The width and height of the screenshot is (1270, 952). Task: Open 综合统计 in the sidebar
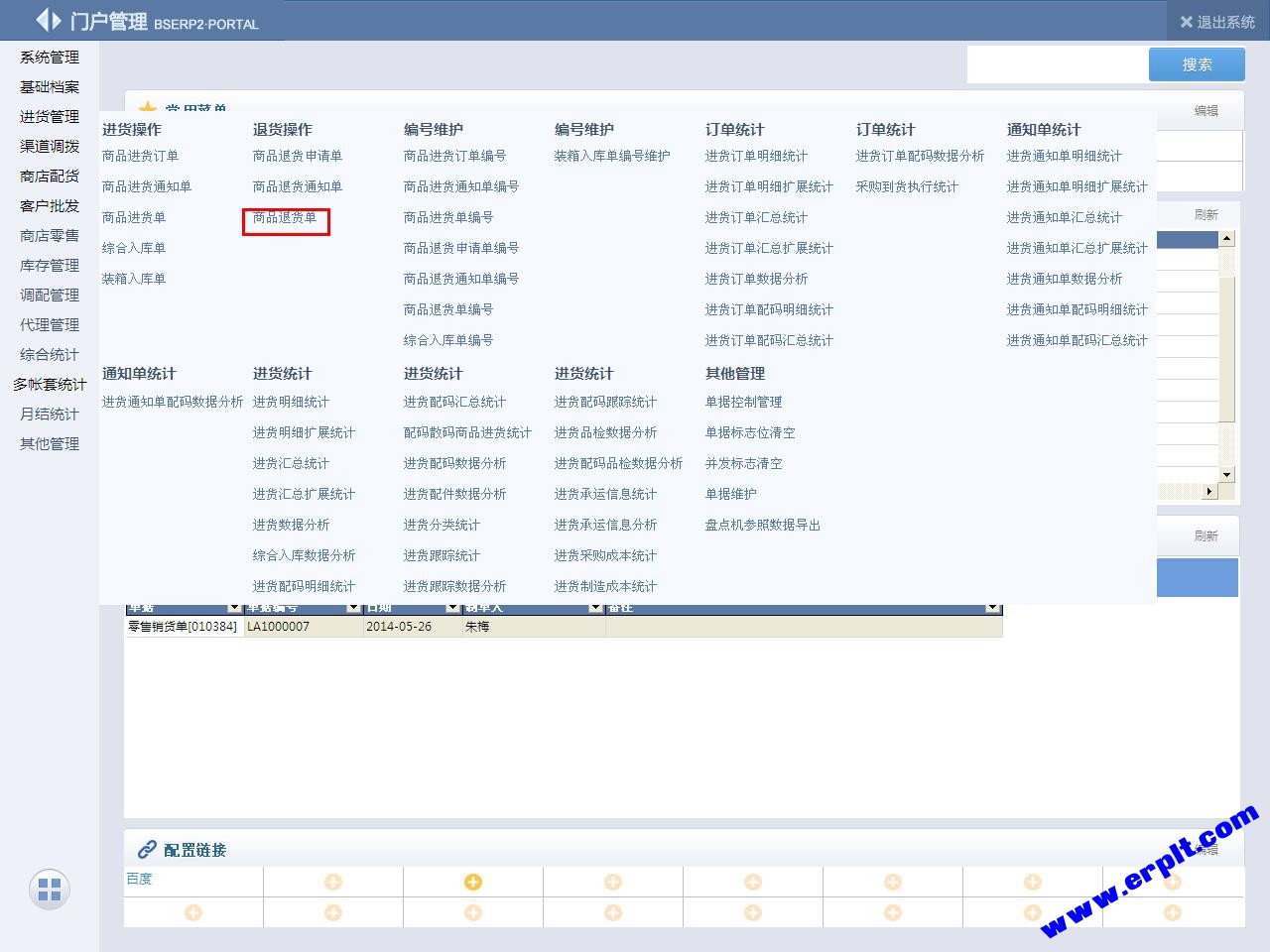(x=50, y=355)
